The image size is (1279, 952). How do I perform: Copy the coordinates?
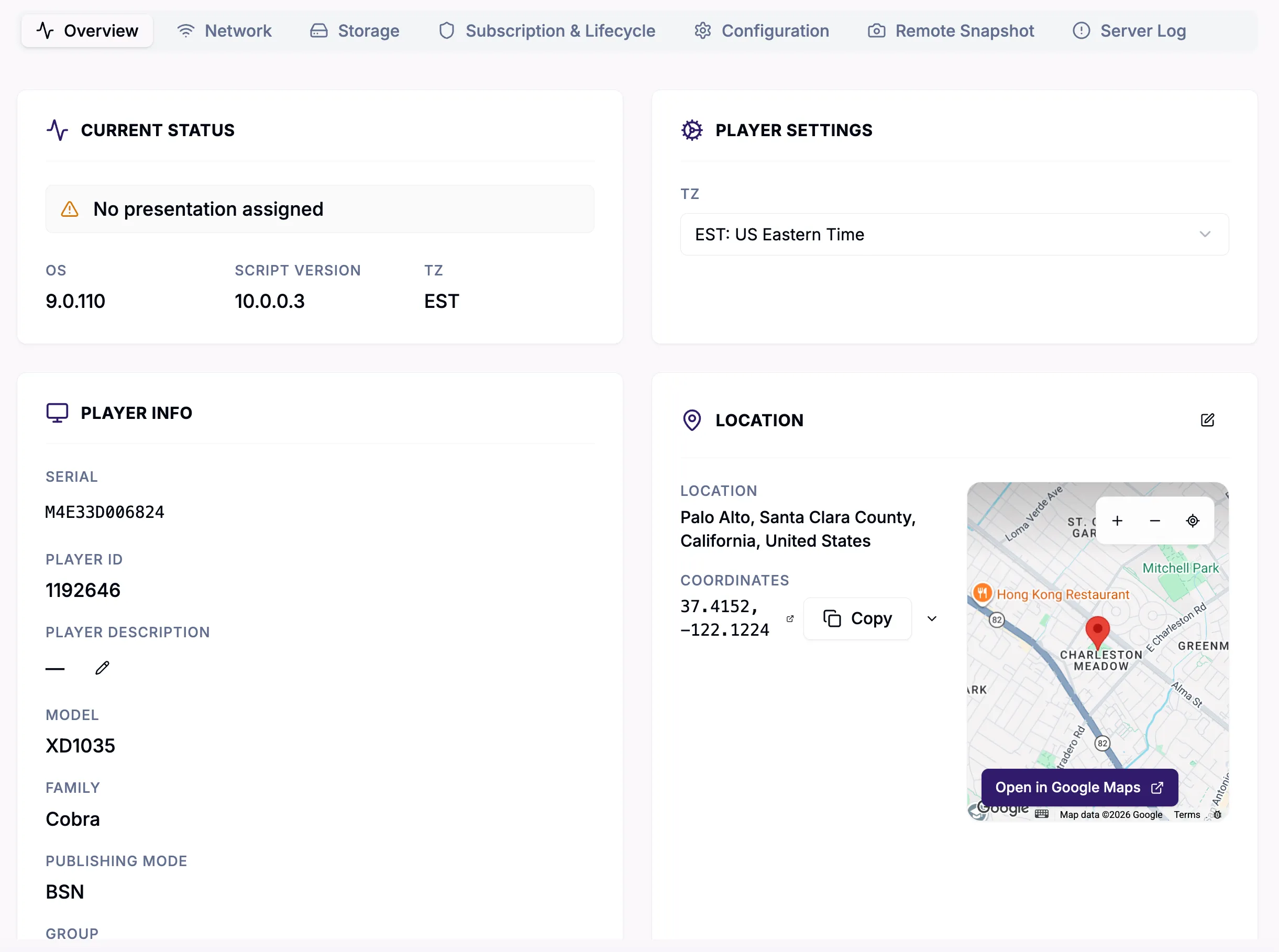coord(857,618)
